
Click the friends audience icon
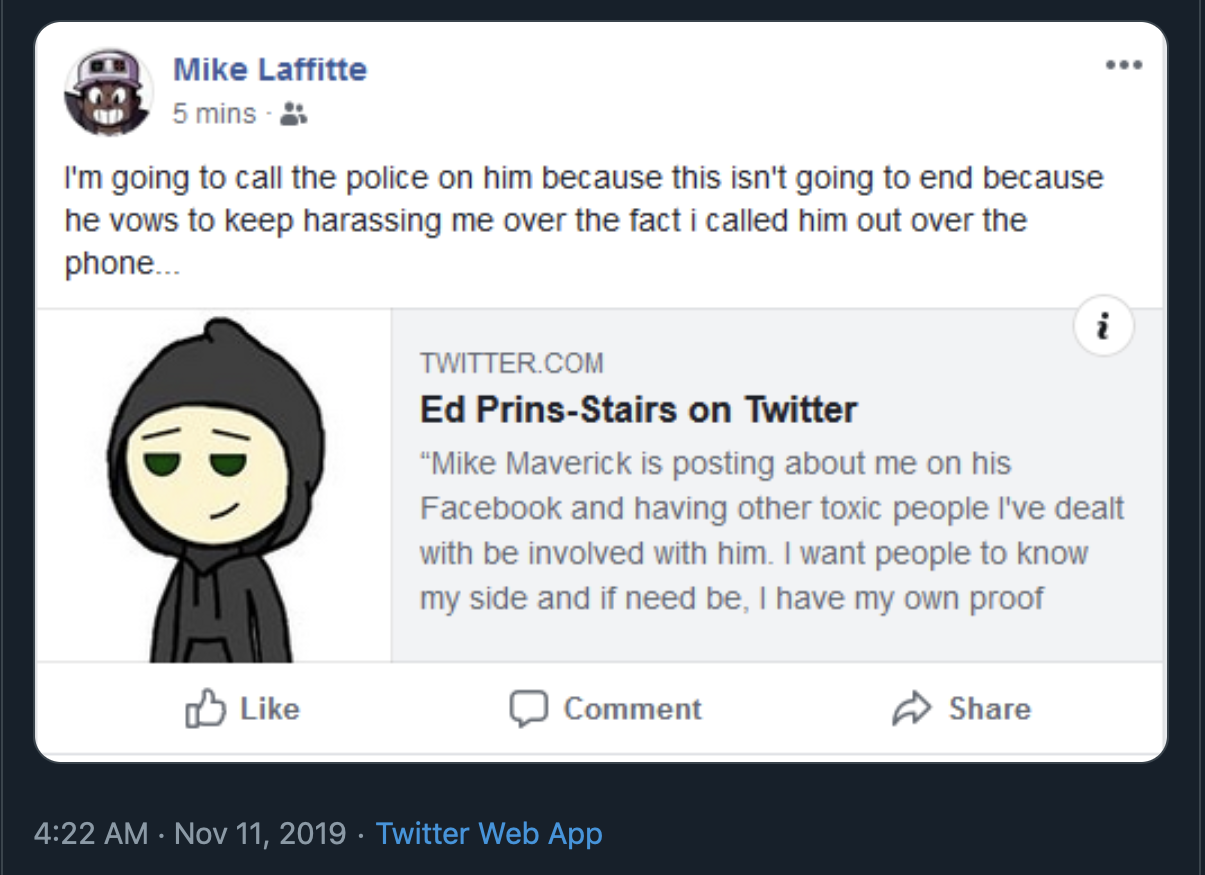293,114
